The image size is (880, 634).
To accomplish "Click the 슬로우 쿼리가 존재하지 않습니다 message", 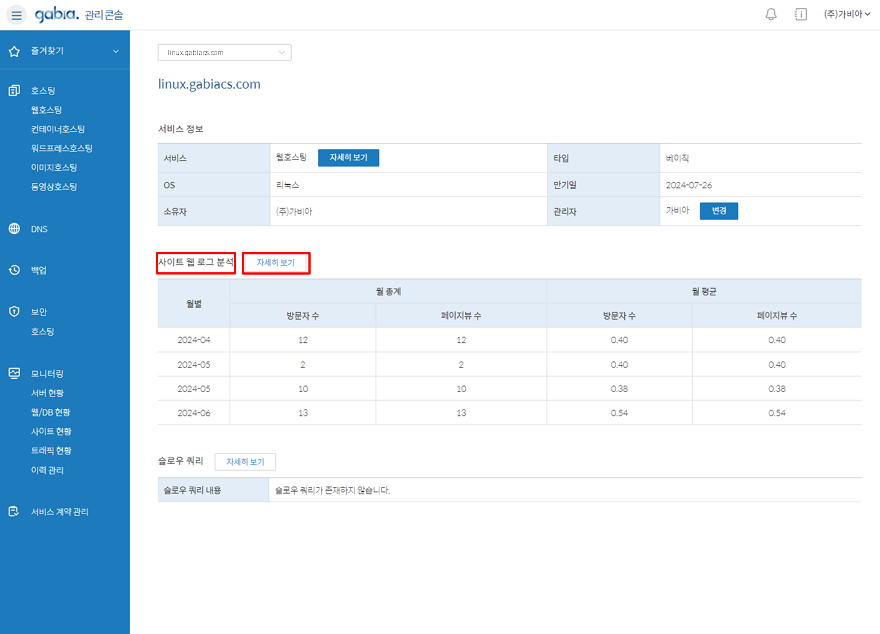I will tap(332, 490).
